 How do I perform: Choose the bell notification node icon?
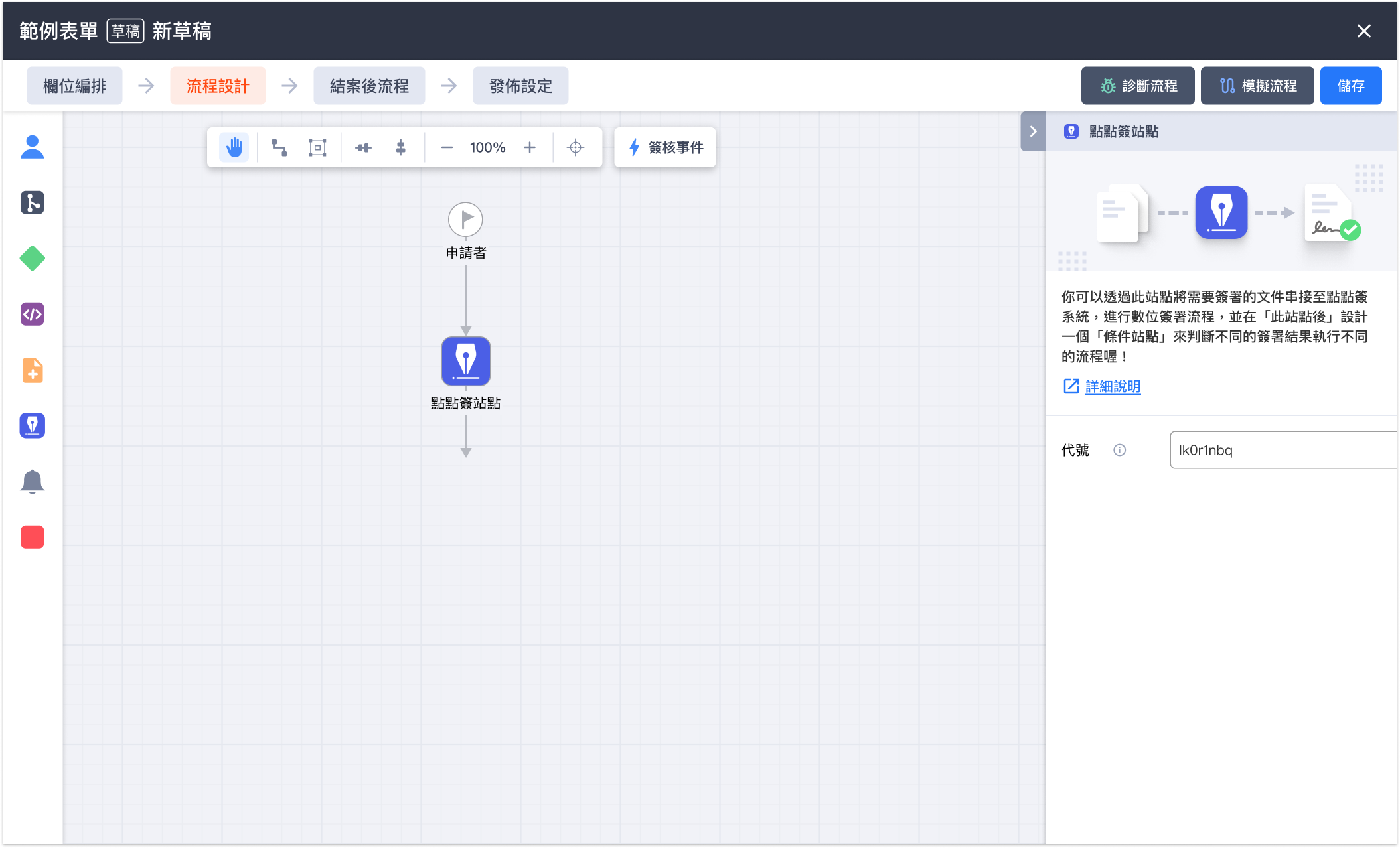[x=32, y=481]
